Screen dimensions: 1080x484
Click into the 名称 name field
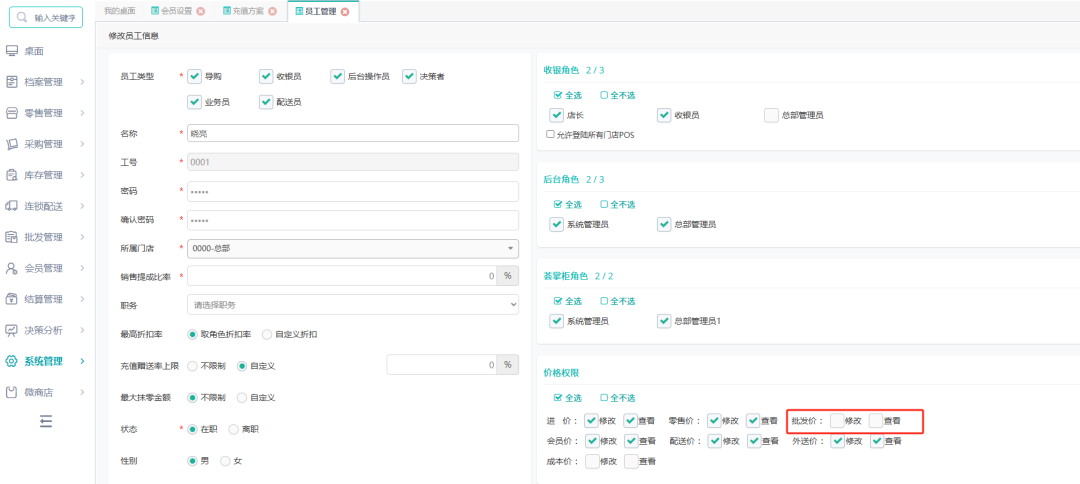point(353,134)
